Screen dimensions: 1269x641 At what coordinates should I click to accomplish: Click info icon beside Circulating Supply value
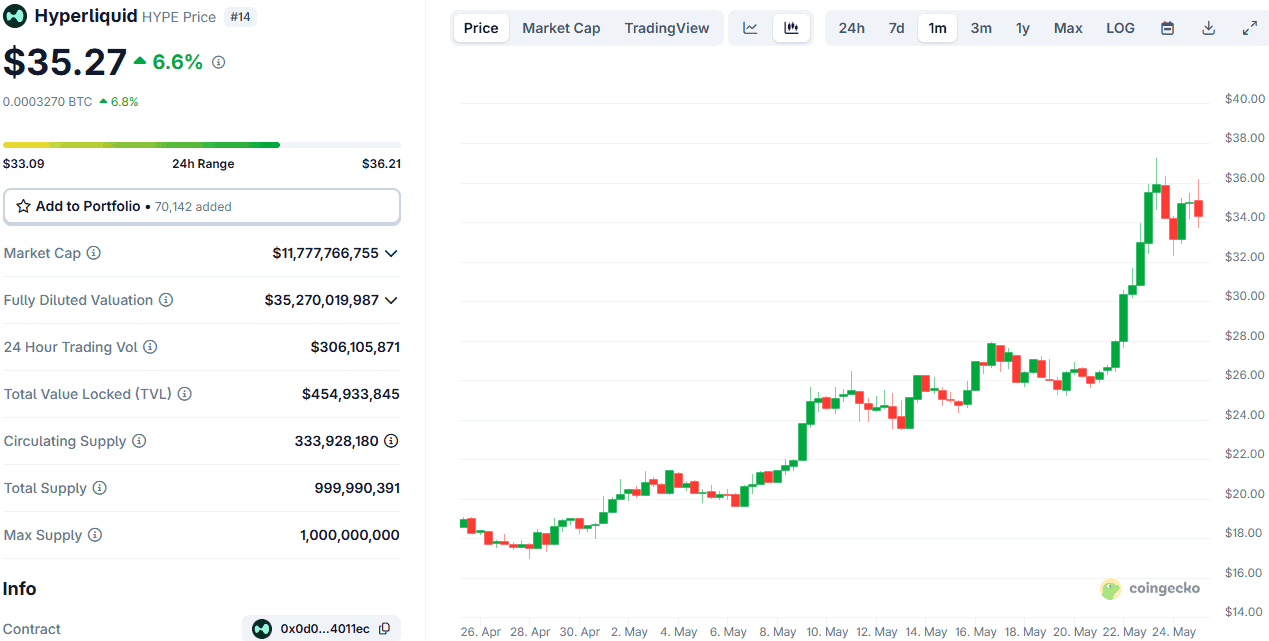(x=391, y=441)
